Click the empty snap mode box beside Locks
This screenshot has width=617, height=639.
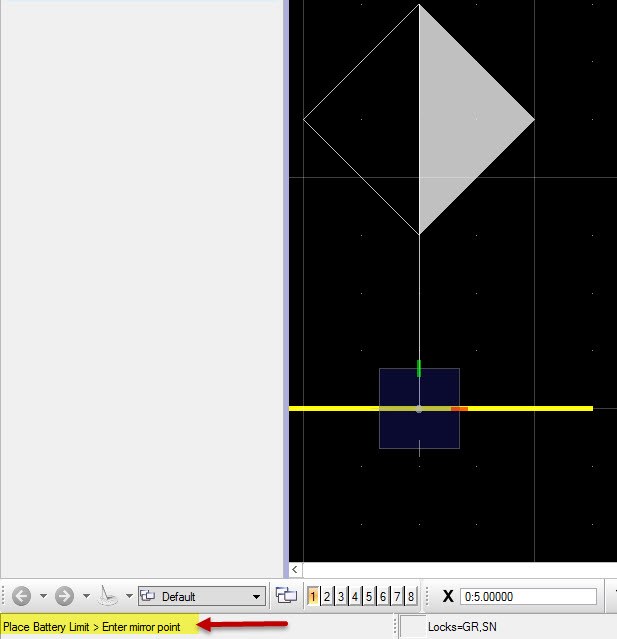(413, 627)
